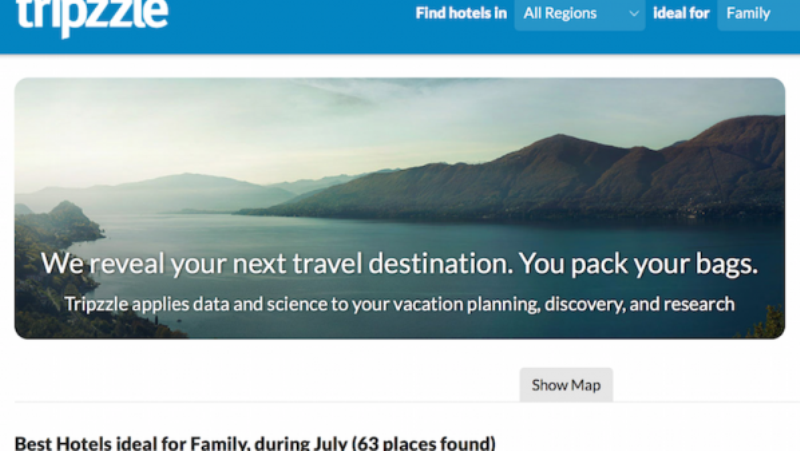Click the "ideal for" label
The width and height of the screenshot is (800, 451).
point(681,14)
